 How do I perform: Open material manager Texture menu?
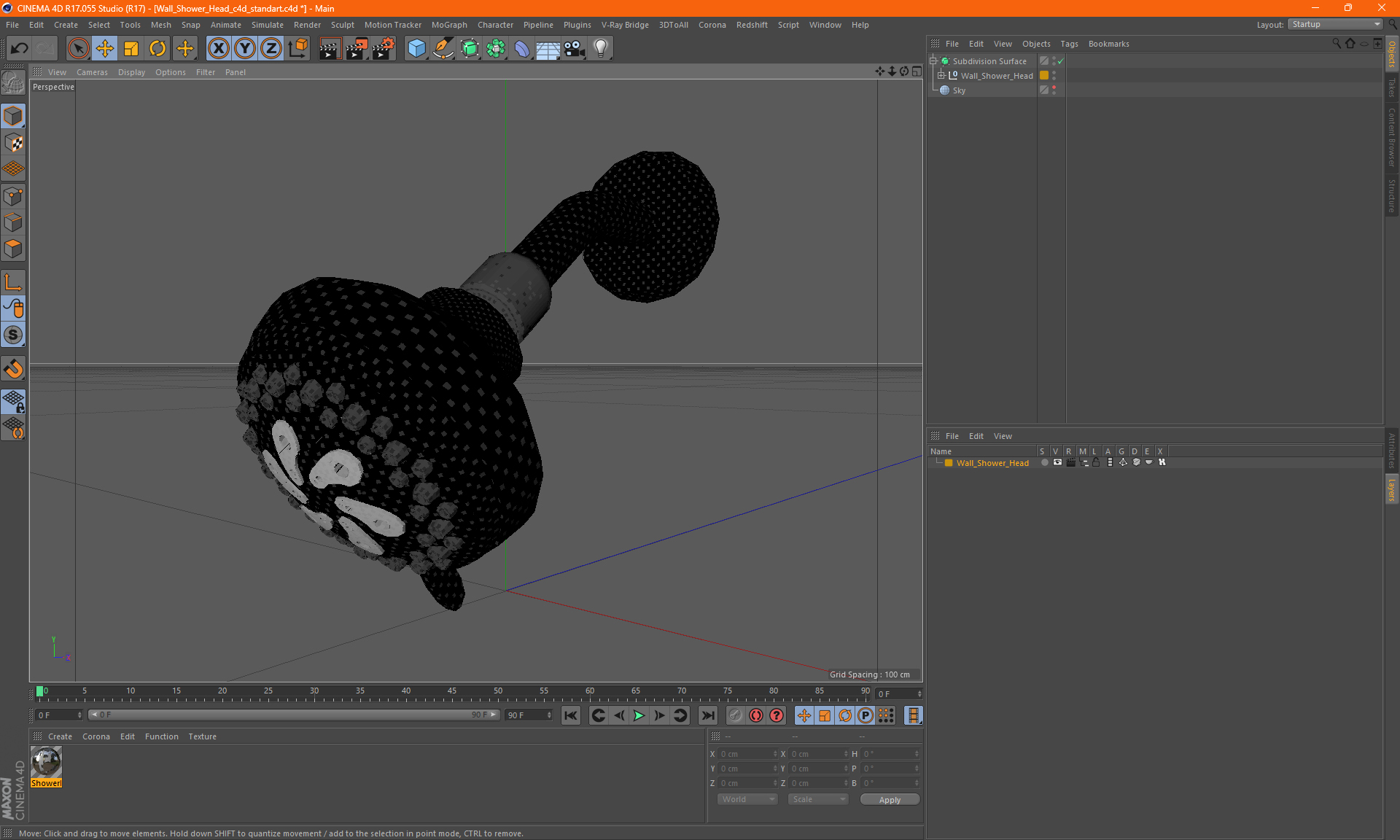(x=202, y=736)
